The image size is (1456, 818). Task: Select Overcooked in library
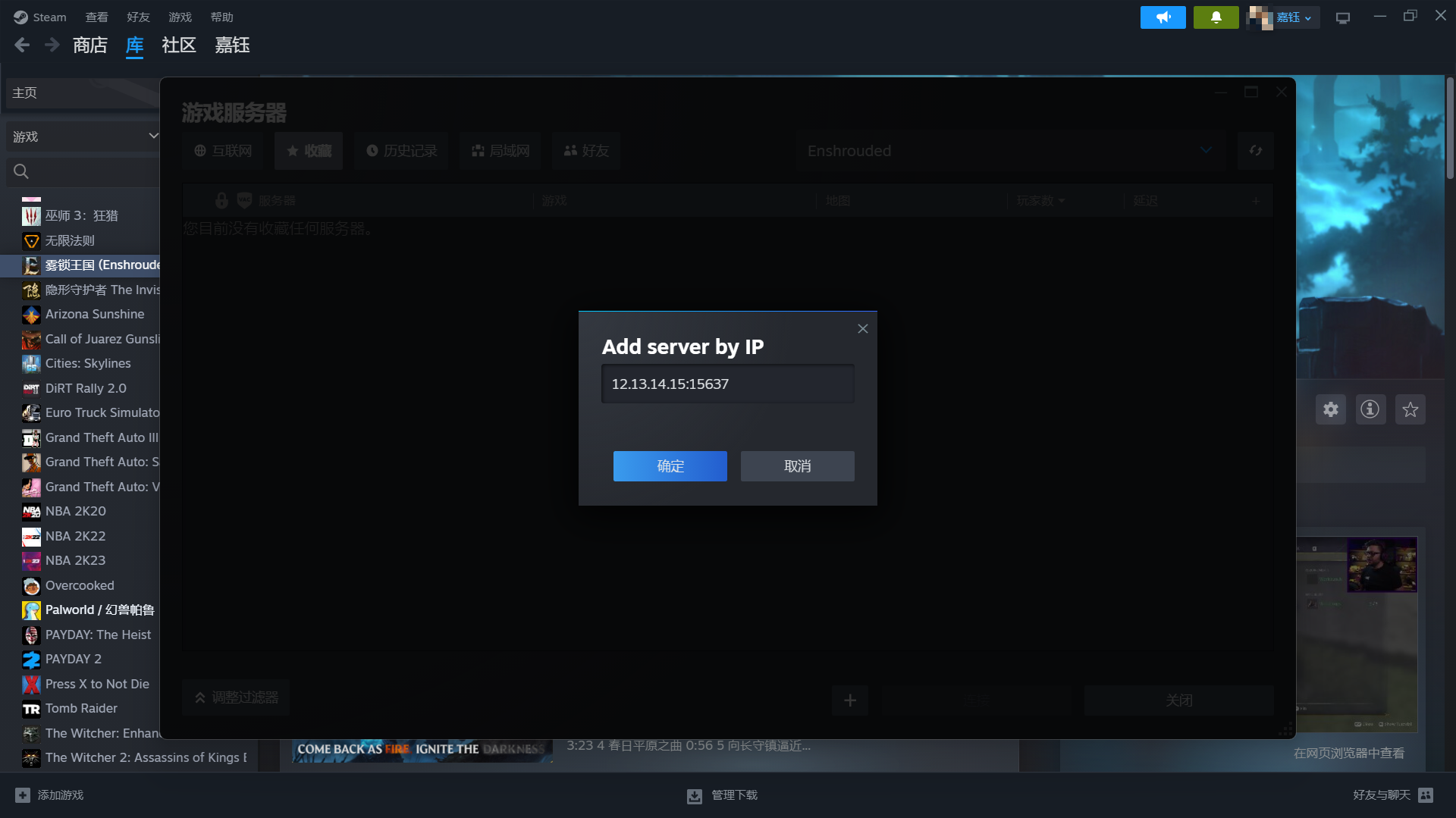point(80,585)
